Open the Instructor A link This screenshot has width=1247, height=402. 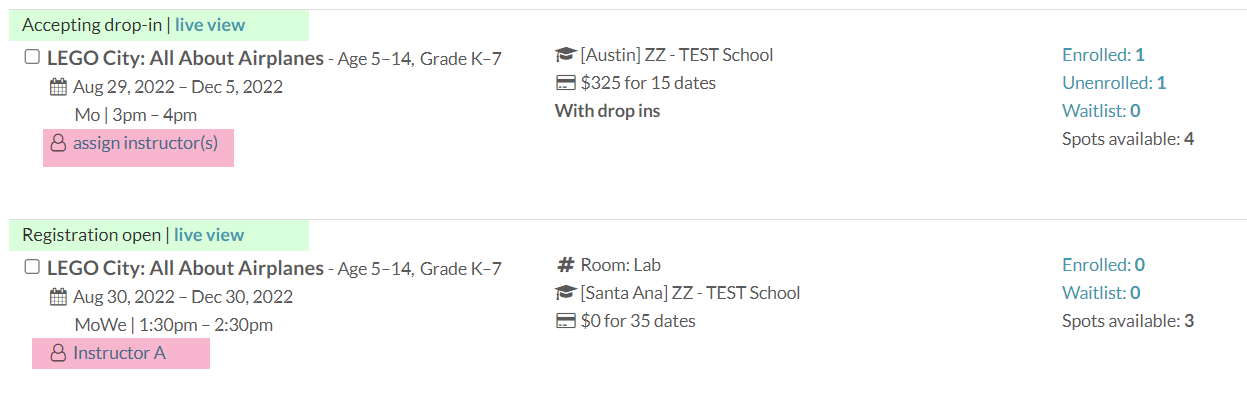119,353
